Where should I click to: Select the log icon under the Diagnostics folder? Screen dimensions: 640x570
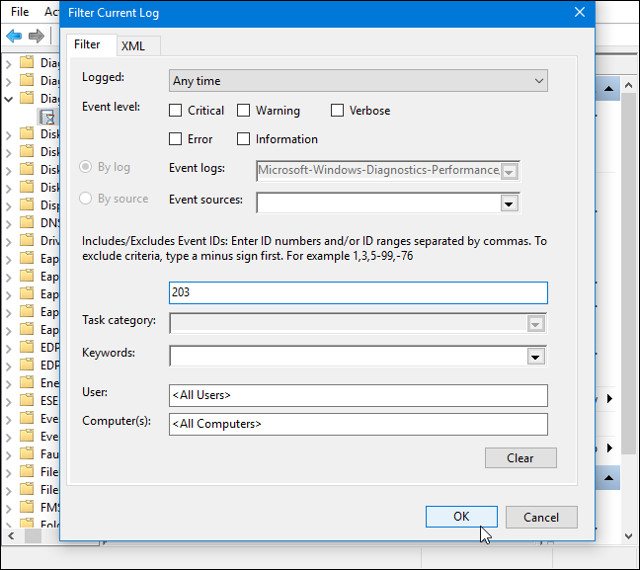pyautogui.click(x=47, y=117)
